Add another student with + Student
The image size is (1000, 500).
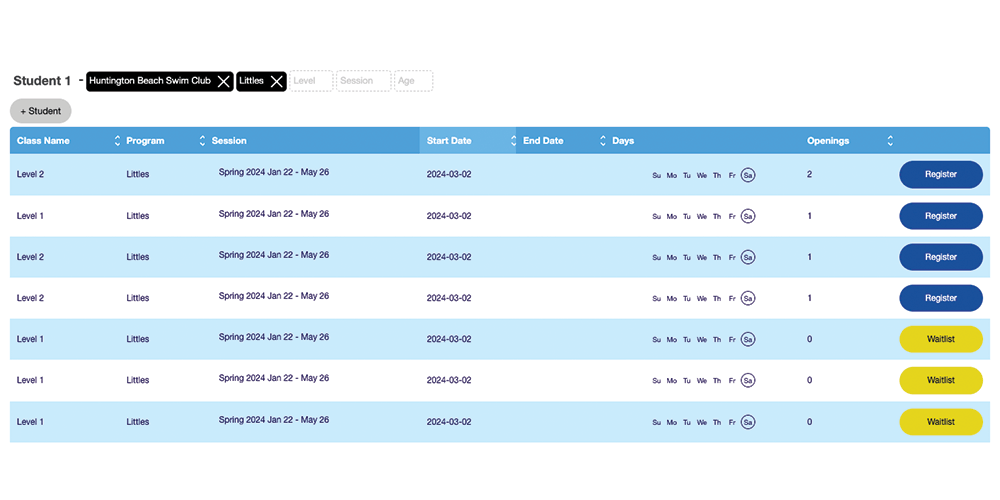tap(41, 111)
